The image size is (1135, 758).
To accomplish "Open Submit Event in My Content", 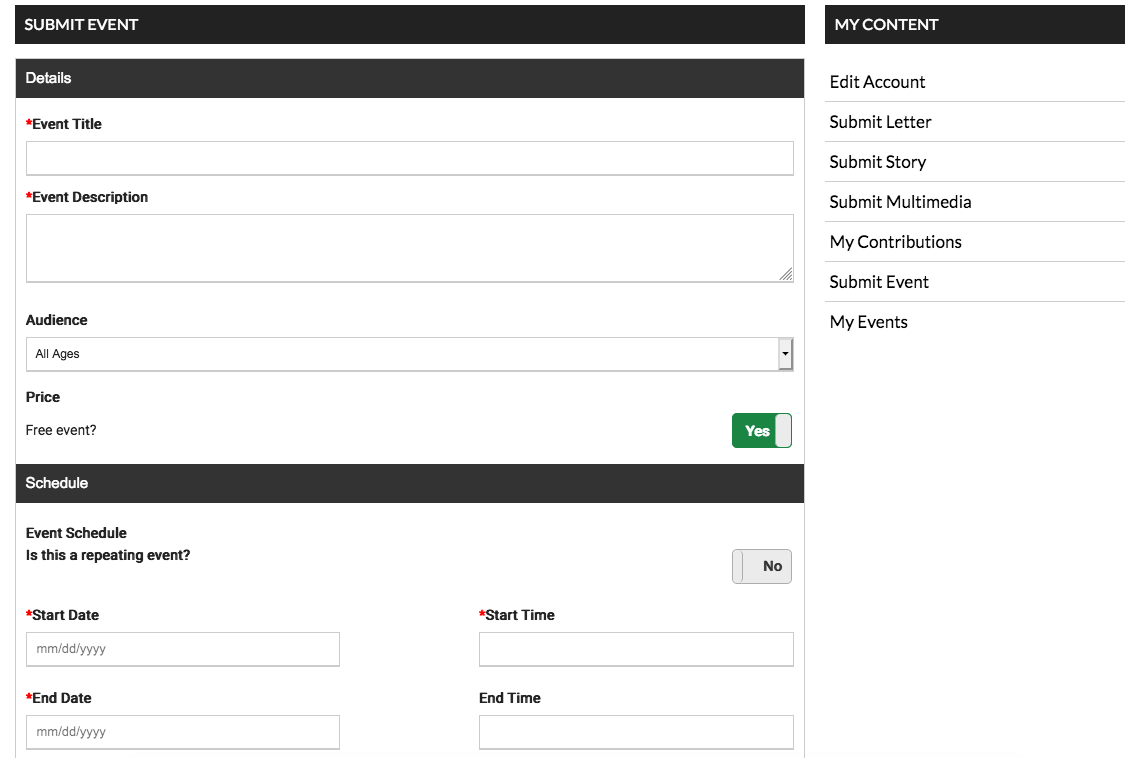I will [x=879, y=282].
